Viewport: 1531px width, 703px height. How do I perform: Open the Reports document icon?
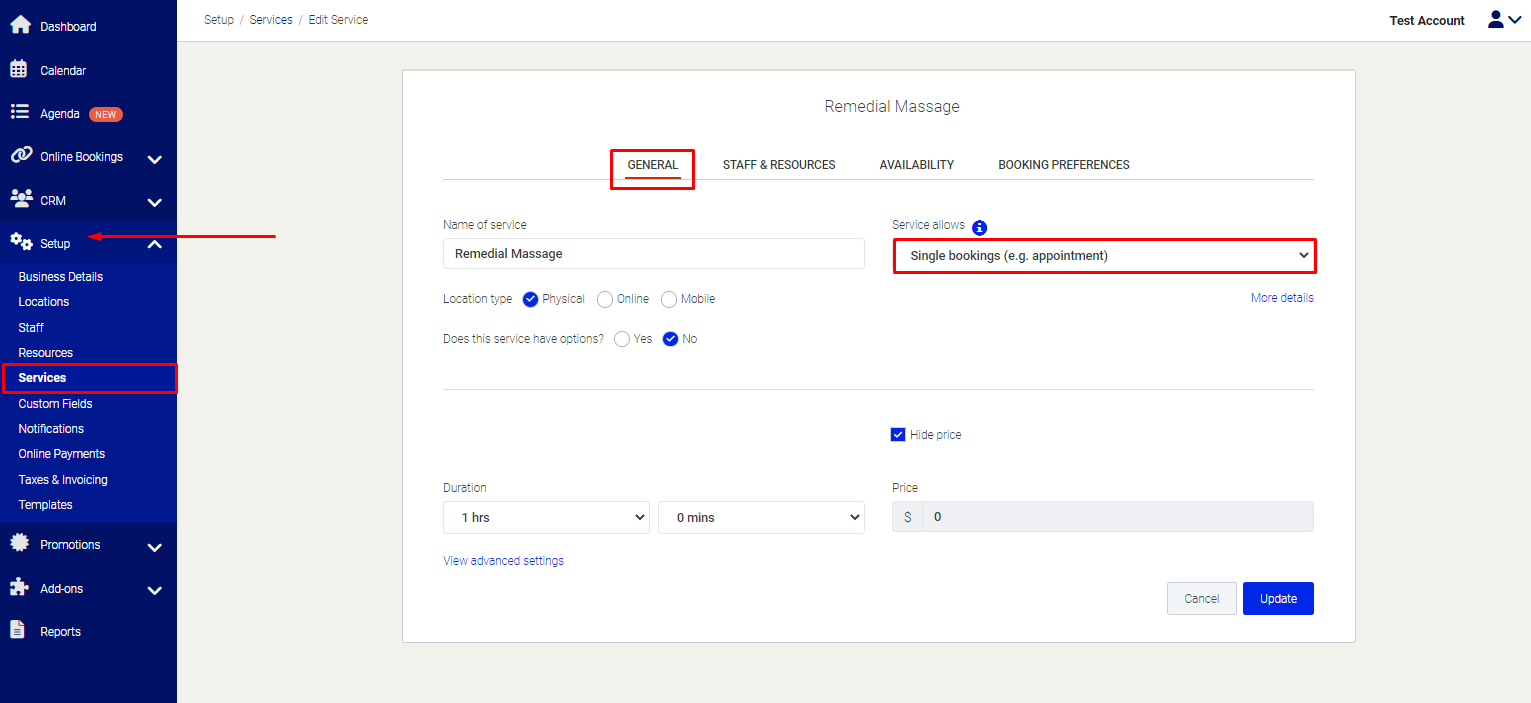coord(18,630)
